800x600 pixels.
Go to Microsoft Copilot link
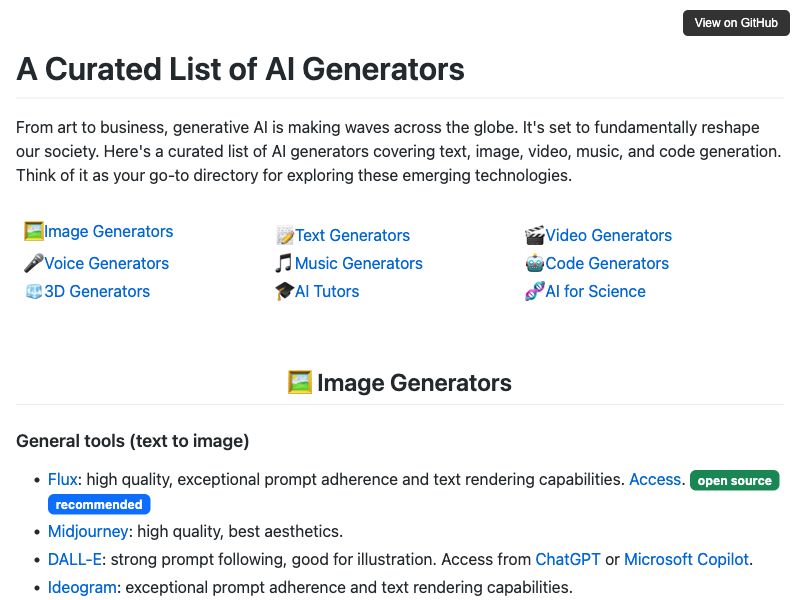(686, 560)
